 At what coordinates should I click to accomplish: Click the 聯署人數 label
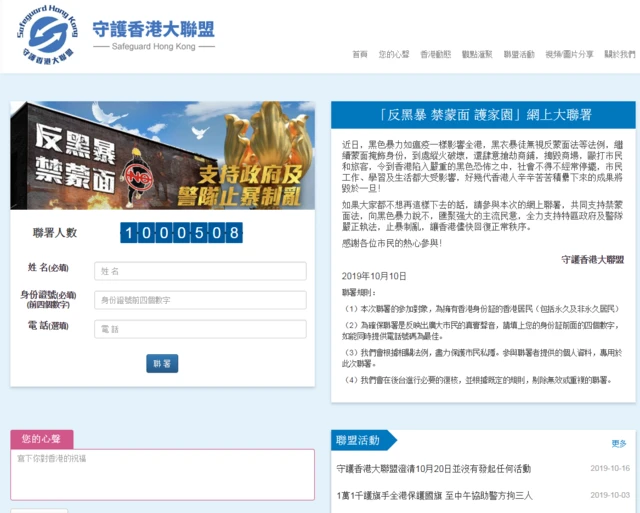(x=55, y=233)
